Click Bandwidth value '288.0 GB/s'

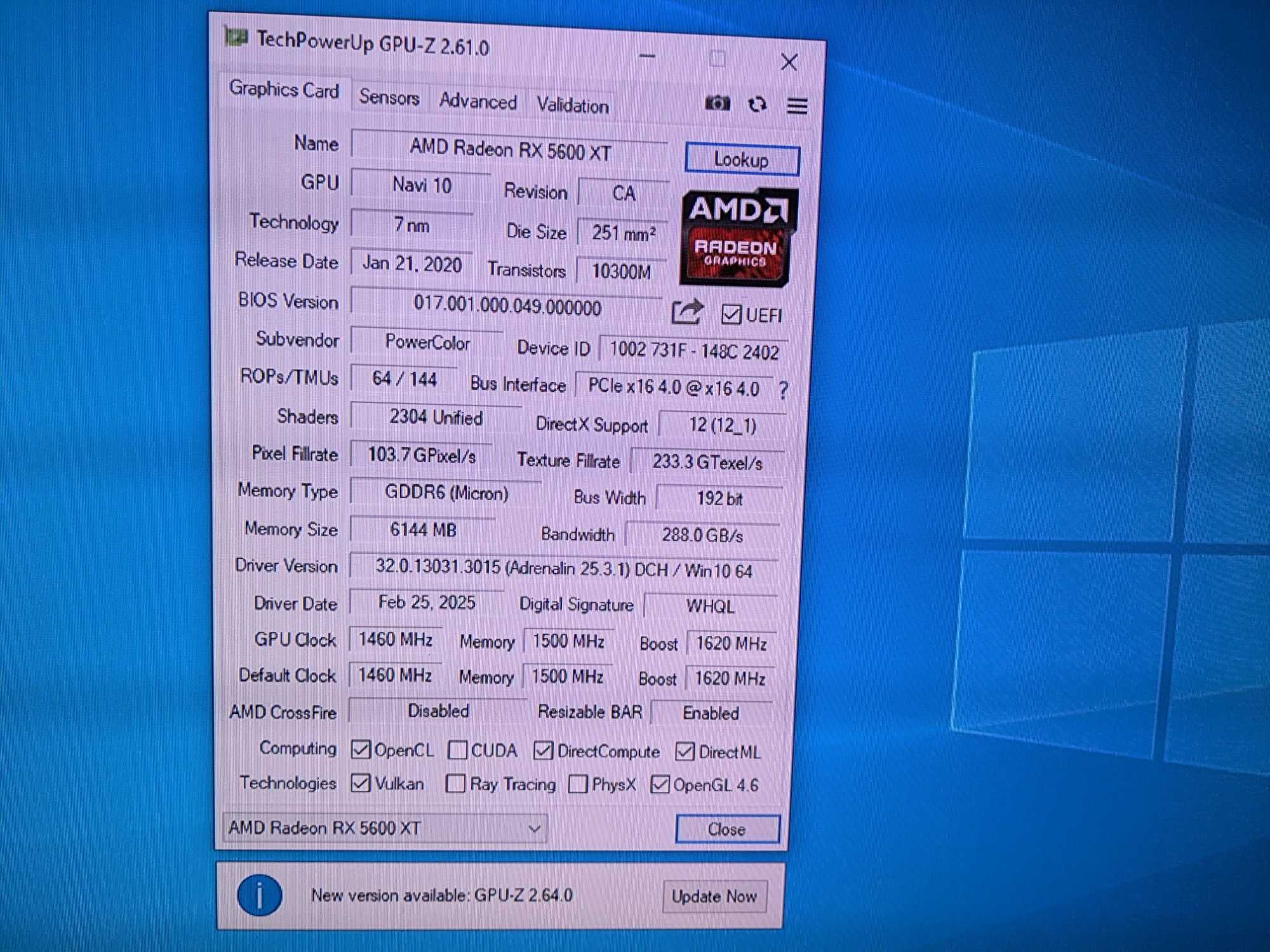(702, 535)
